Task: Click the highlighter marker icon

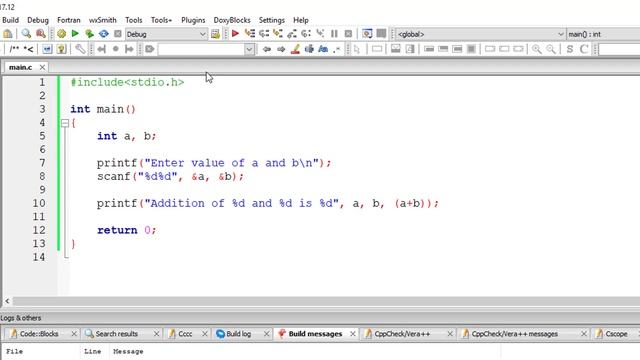Action: coord(295,49)
